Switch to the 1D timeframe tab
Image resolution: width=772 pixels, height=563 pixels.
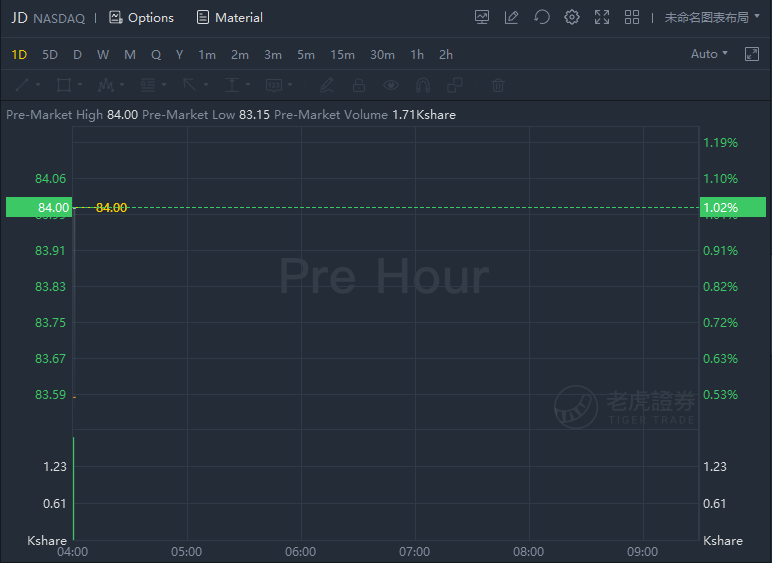point(19,55)
